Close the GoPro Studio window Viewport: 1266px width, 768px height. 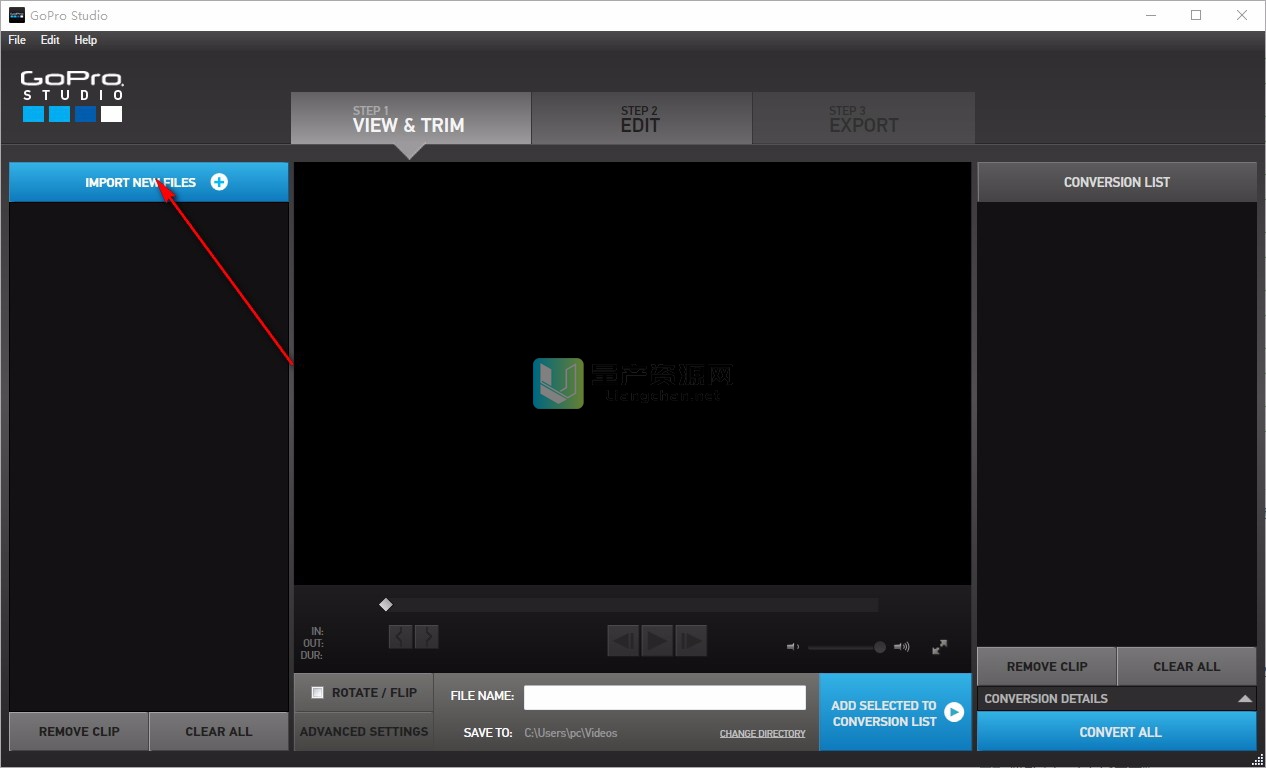[x=1242, y=15]
